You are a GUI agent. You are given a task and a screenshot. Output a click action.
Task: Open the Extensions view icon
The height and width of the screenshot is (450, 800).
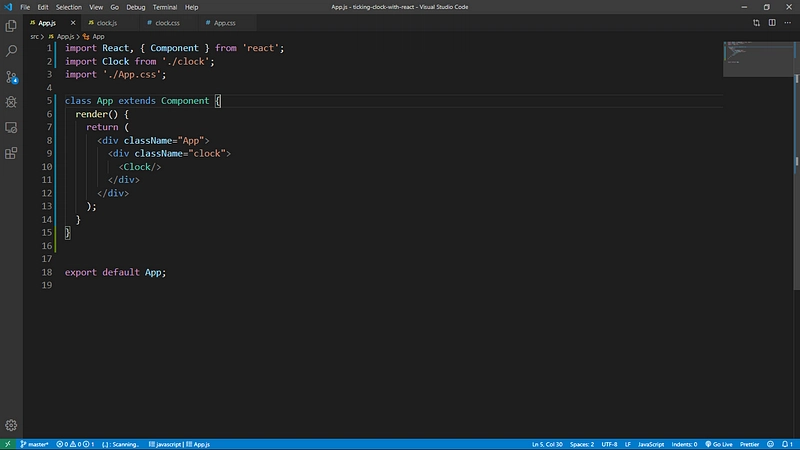click(11, 153)
